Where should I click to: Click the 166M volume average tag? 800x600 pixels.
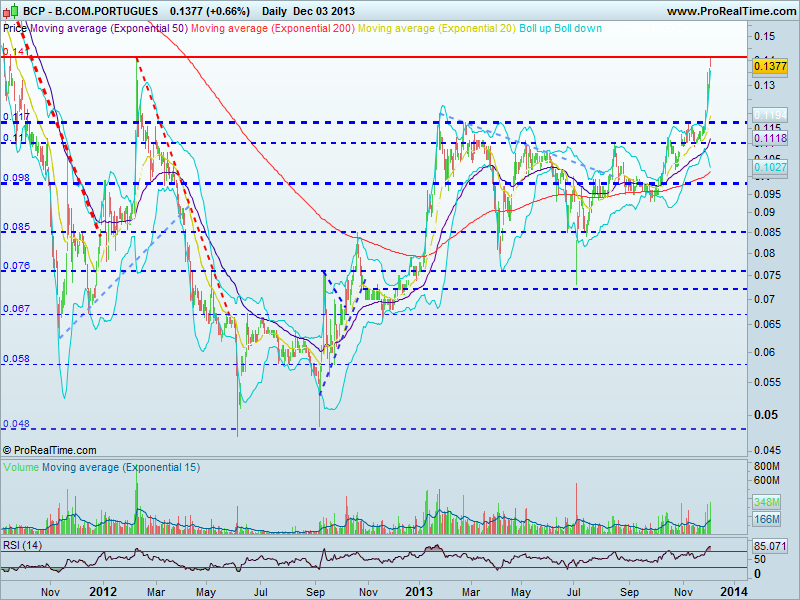(x=766, y=519)
